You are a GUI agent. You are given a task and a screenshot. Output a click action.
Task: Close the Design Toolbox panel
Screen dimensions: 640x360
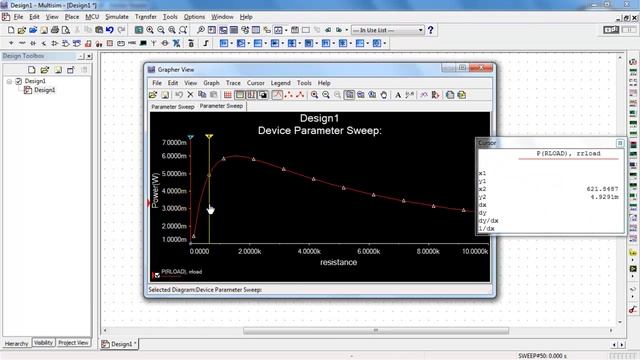click(x=89, y=56)
